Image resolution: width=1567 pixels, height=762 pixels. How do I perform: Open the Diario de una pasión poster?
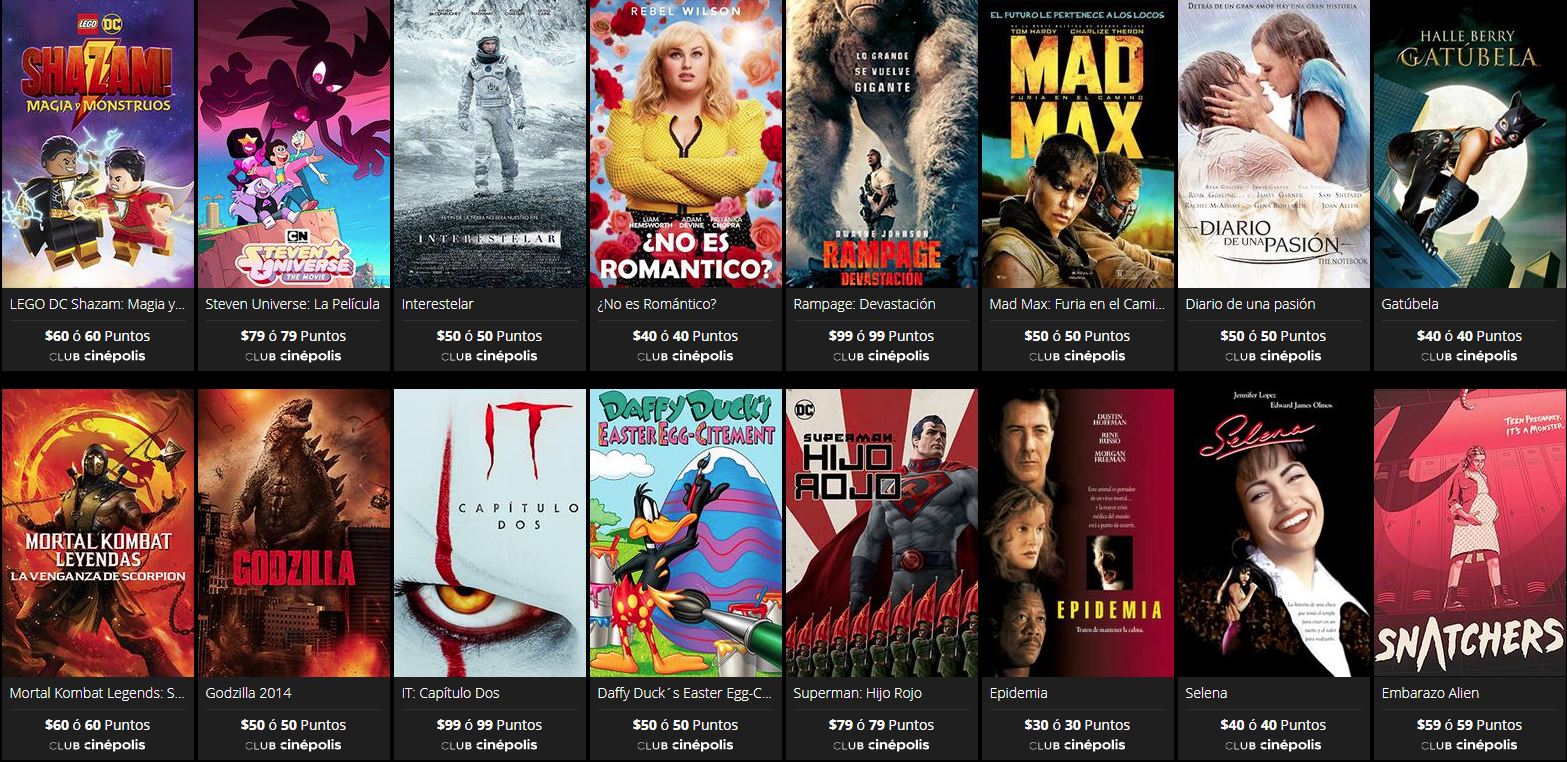point(1274,144)
